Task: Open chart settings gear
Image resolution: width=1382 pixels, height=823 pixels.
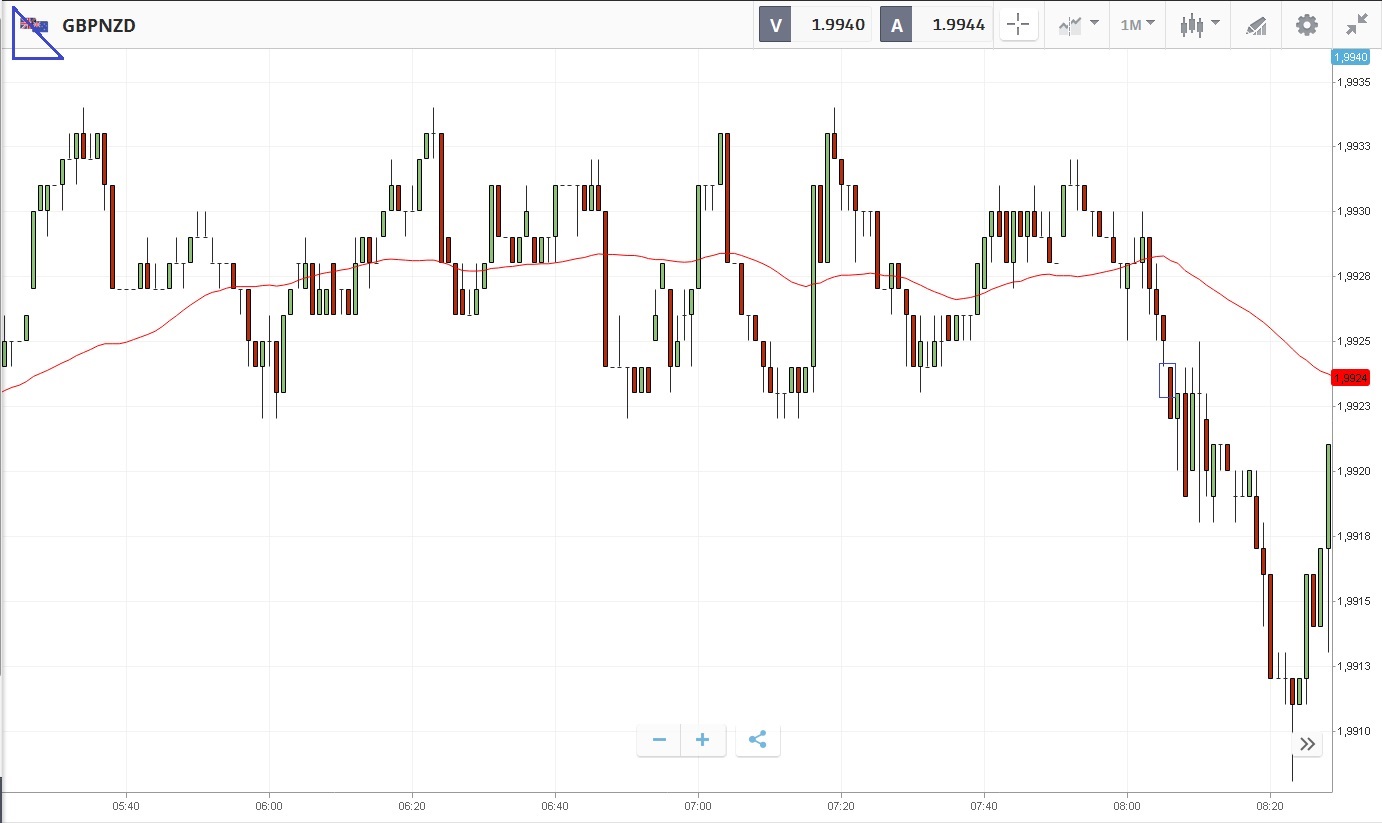Action: tap(1307, 25)
